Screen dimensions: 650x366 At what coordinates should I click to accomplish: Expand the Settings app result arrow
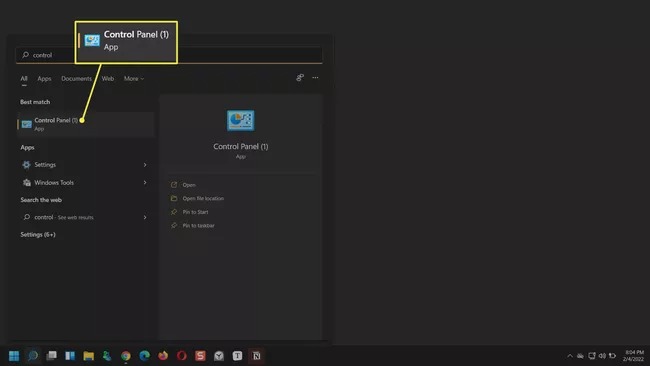click(145, 165)
